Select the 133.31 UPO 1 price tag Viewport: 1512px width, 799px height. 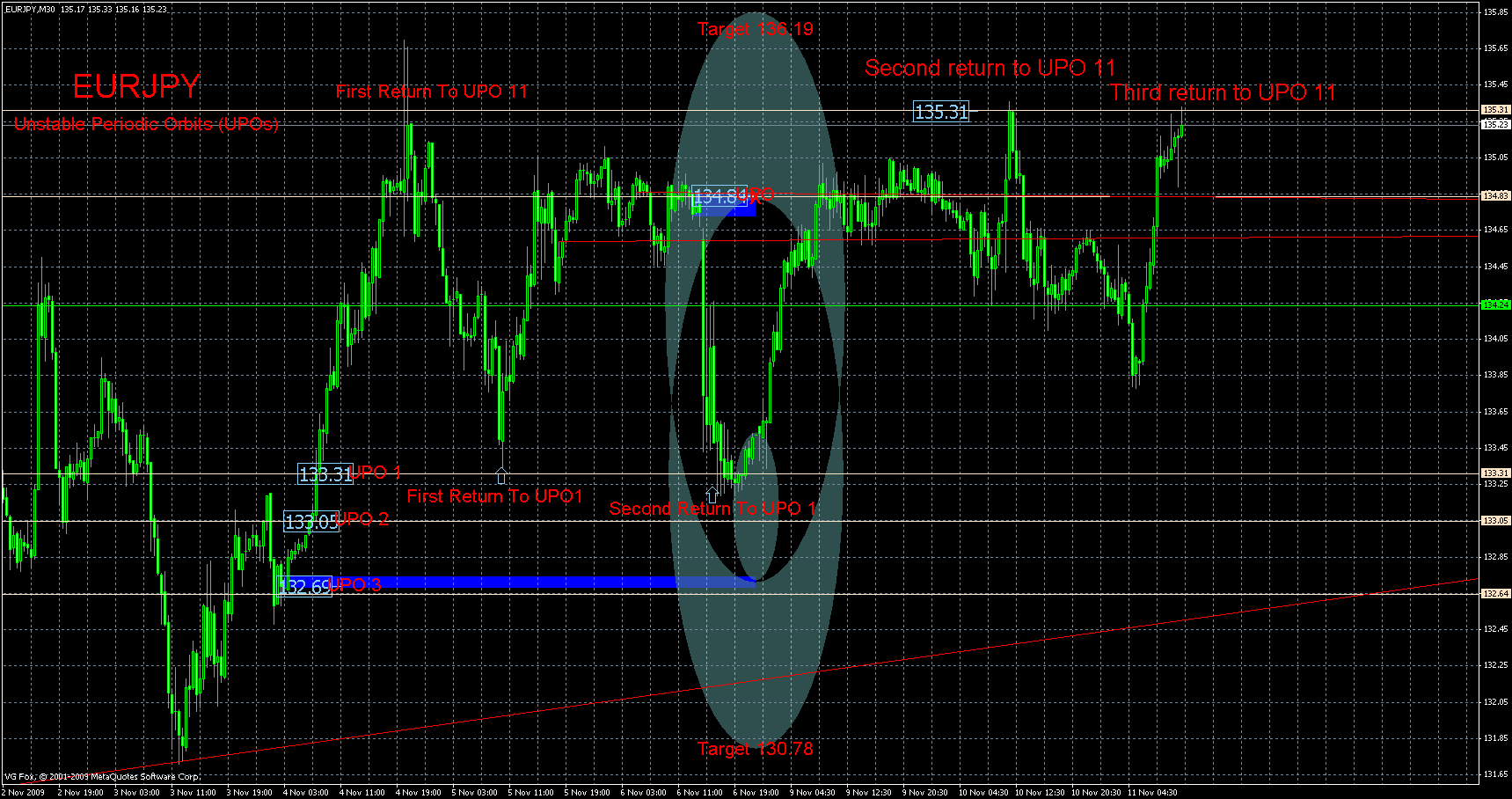tap(326, 473)
